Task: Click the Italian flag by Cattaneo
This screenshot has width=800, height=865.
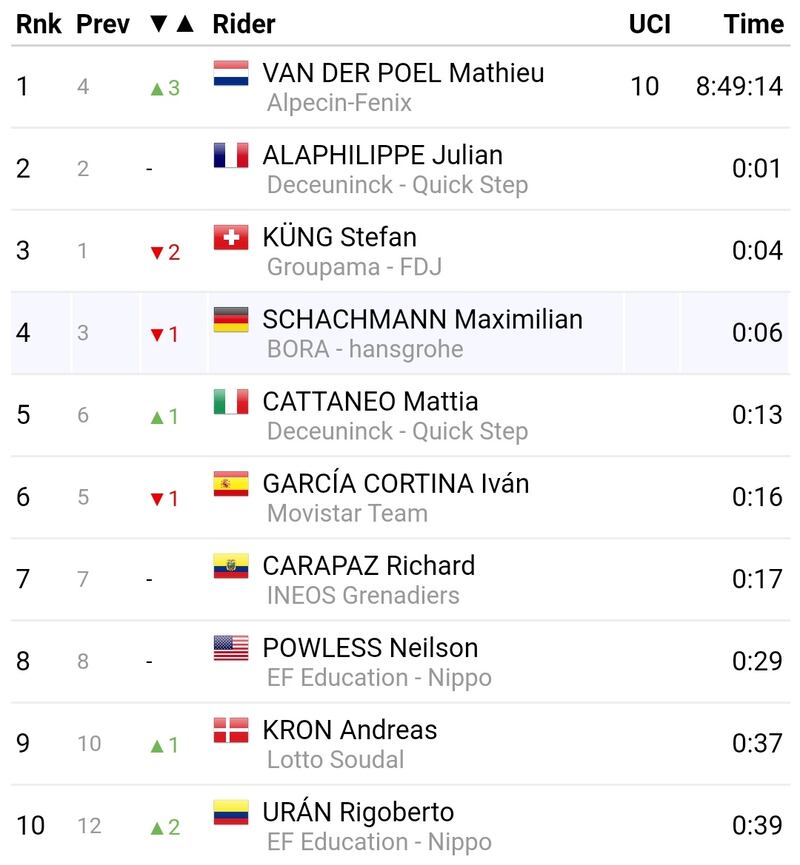Action: pyautogui.click(x=231, y=402)
